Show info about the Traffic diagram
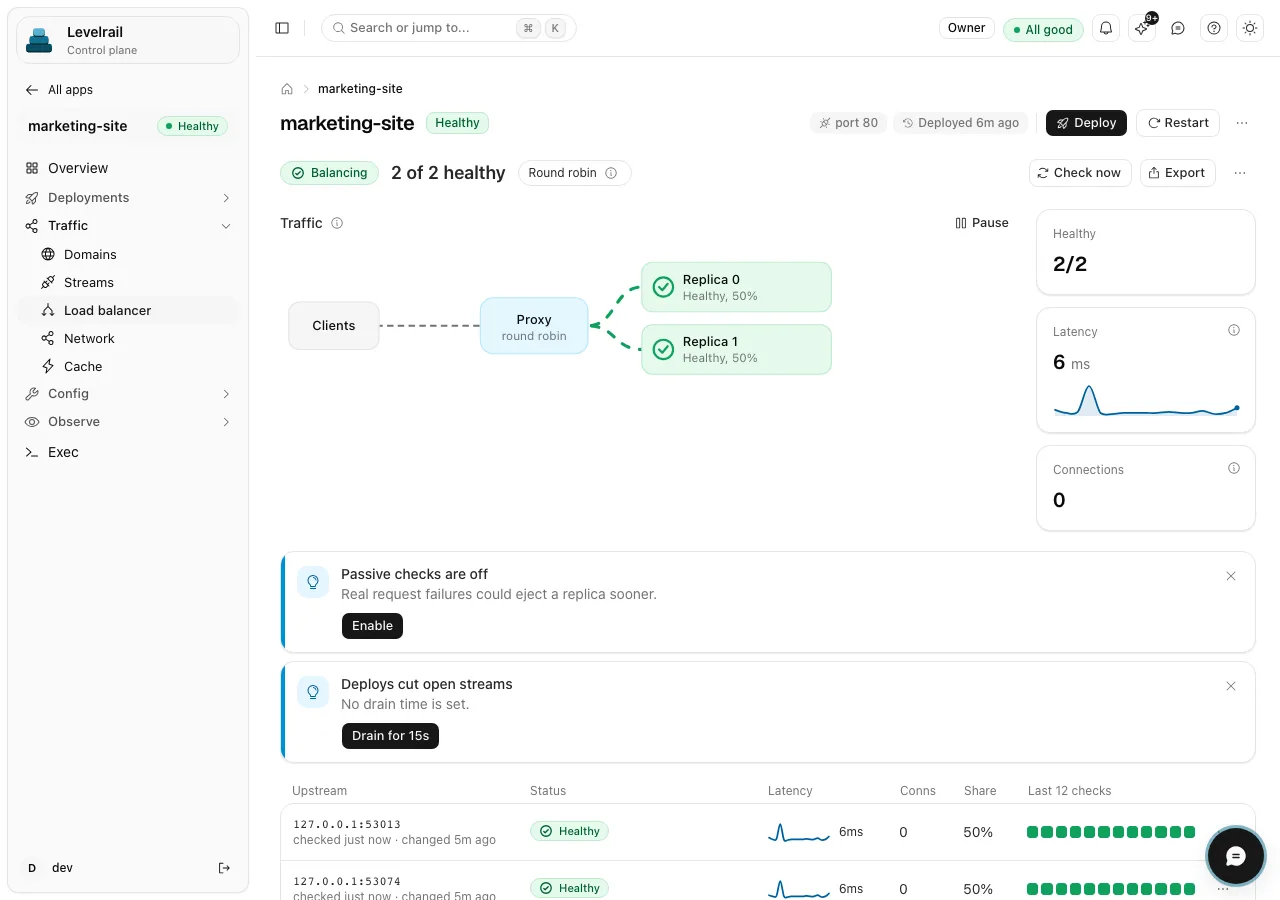 (x=337, y=223)
